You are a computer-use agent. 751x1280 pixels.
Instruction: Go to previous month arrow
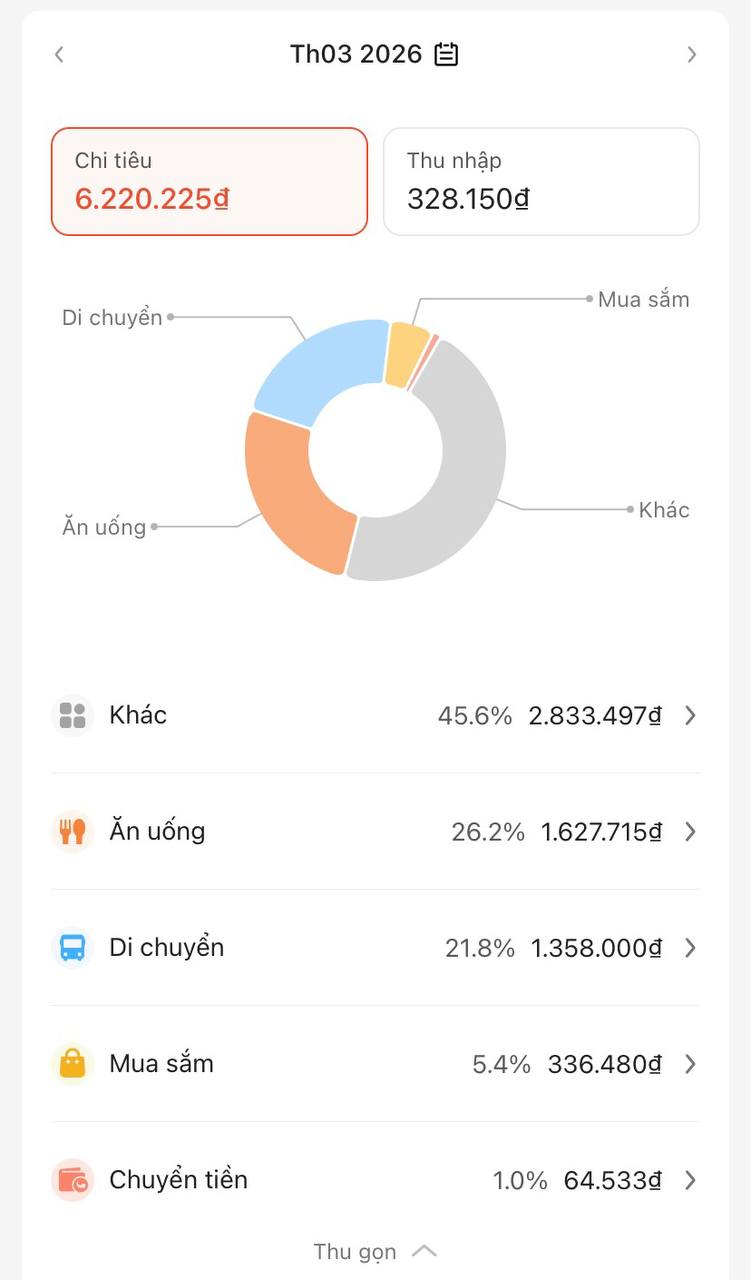click(x=59, y=54)
